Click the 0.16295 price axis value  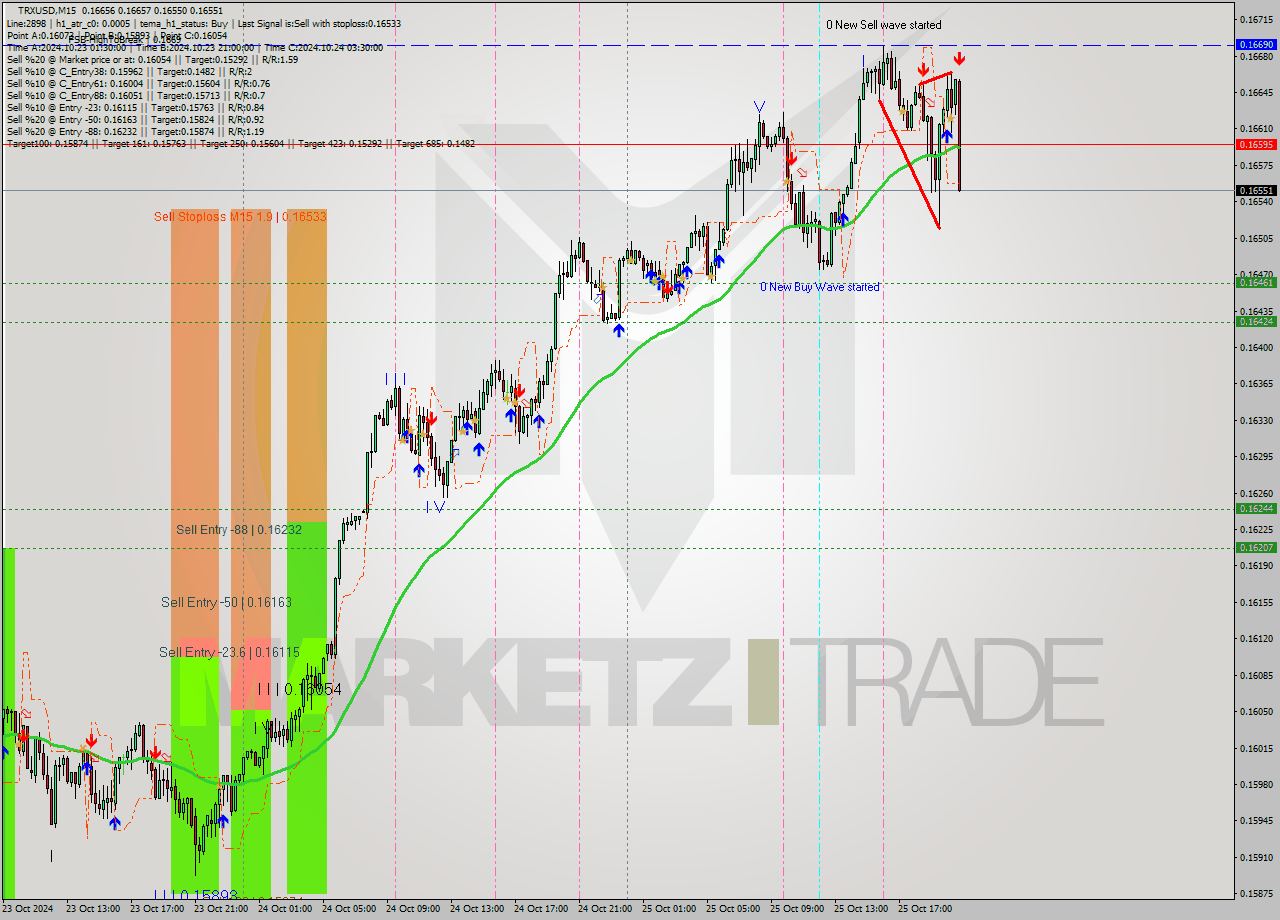tap(1256, 456)
